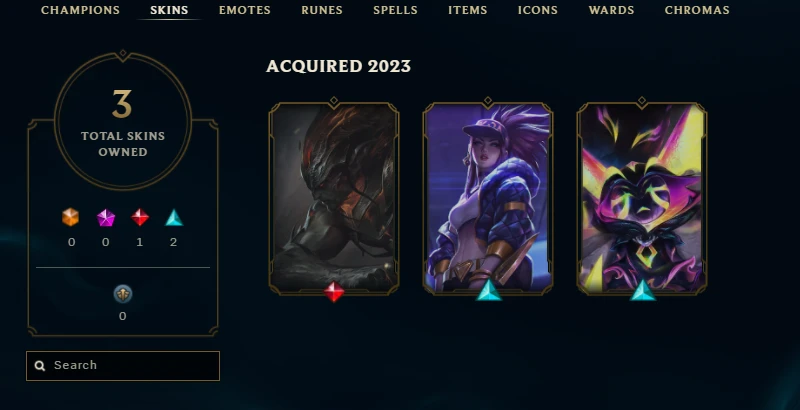
Task: Click the cyan Epic triangle gem in sidebar
Action: [x=174, y=218]
